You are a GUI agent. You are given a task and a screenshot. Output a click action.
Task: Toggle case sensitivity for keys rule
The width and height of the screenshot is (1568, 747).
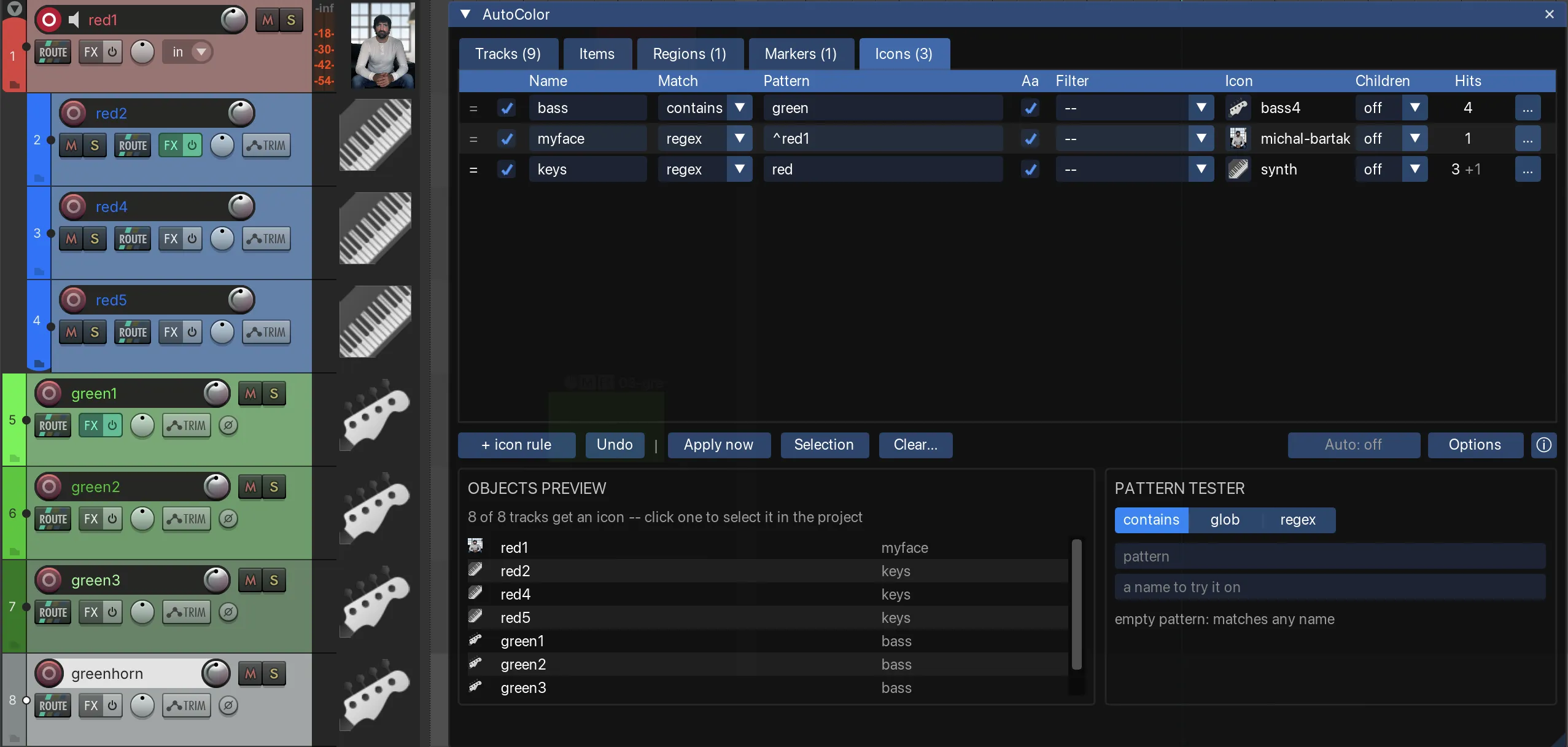point(1030,170)
